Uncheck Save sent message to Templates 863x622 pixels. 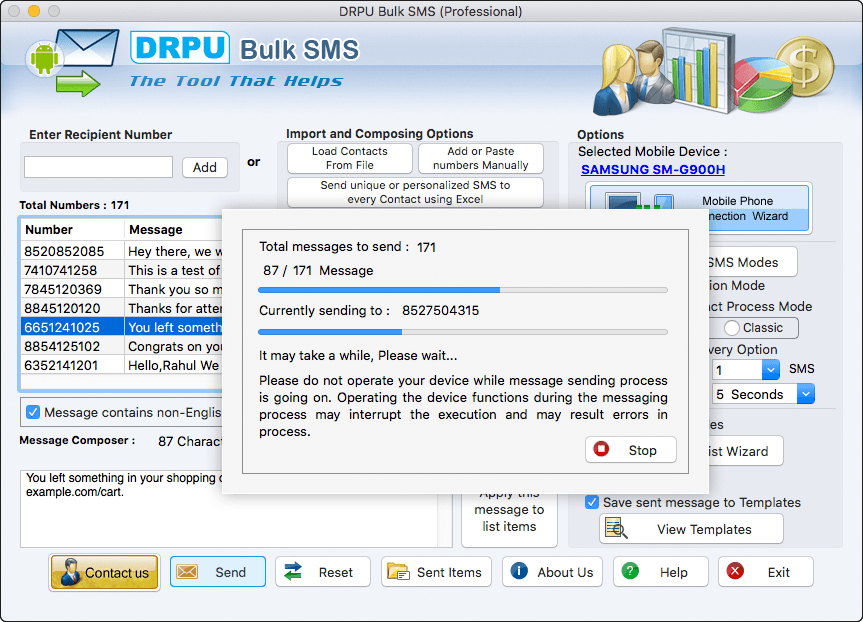(x=592, y=502)
